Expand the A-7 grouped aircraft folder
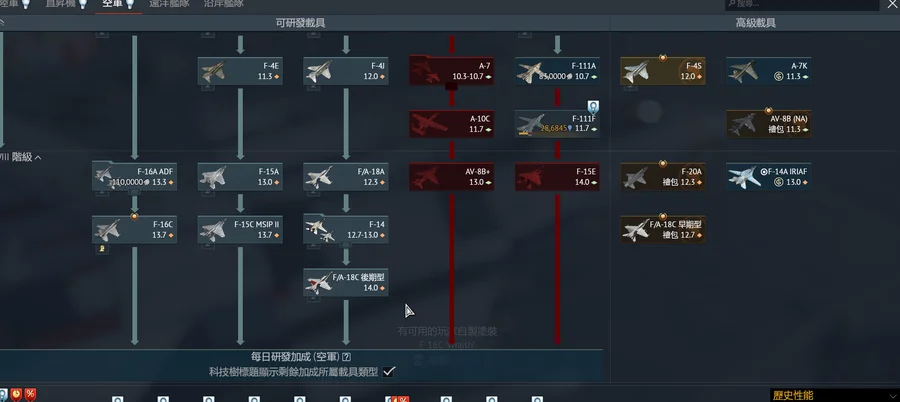Screen dimensions: 900x402 coord(452,71)
